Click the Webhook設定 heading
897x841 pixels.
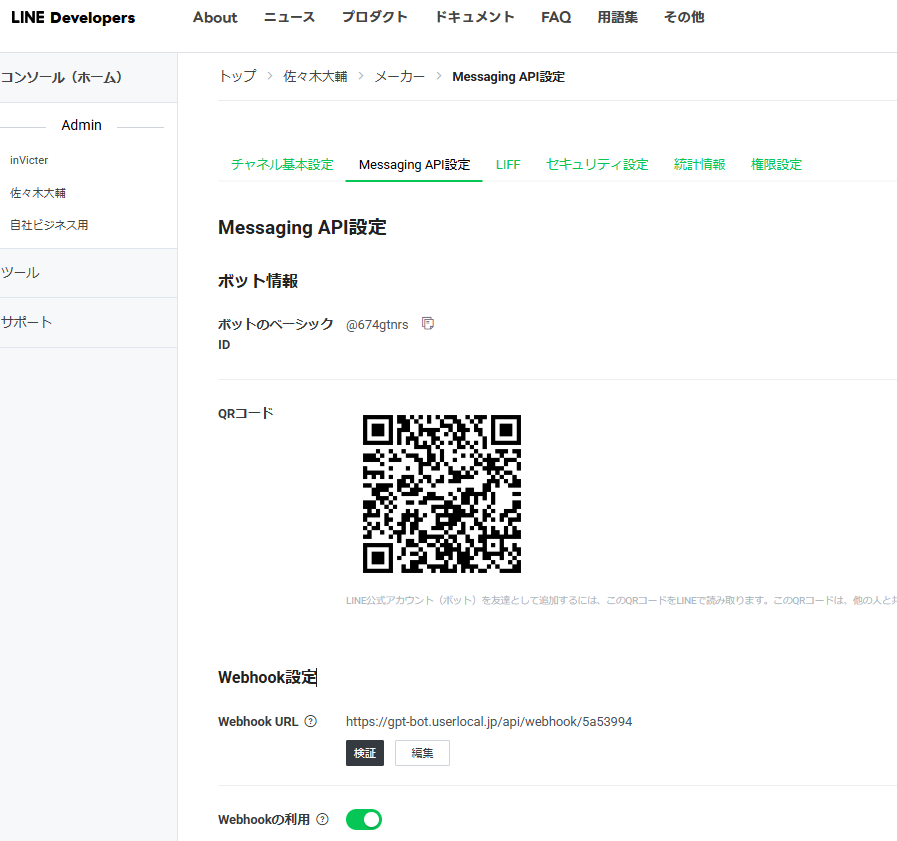click(267, 677)
